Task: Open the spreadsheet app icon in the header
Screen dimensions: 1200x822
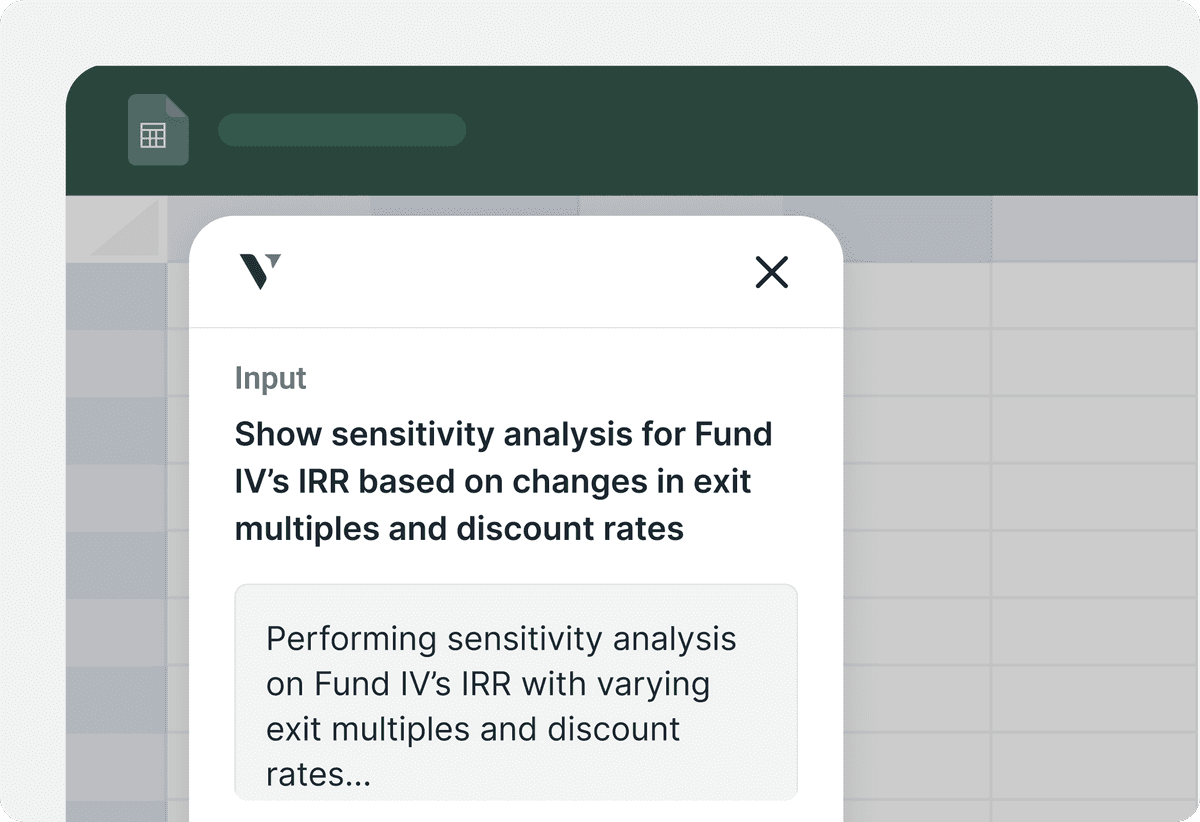Action: [x=158, y=128]
